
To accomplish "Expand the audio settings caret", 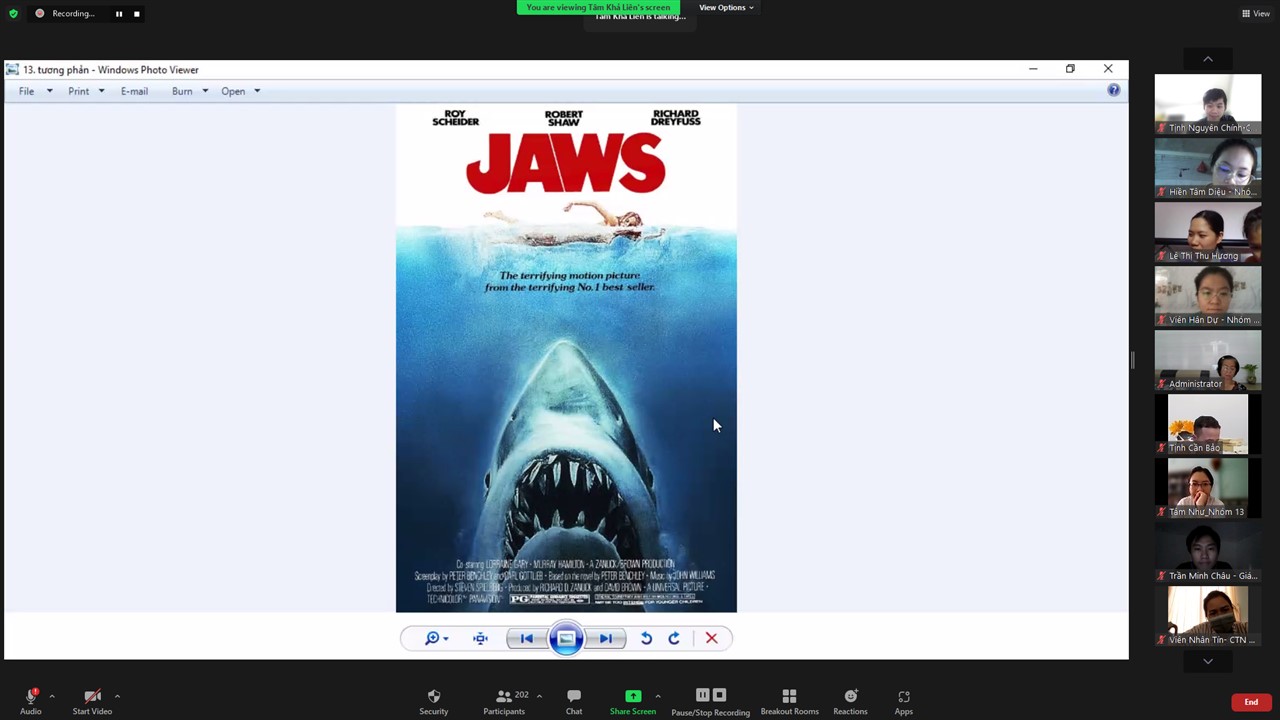I will click(52, 696).
